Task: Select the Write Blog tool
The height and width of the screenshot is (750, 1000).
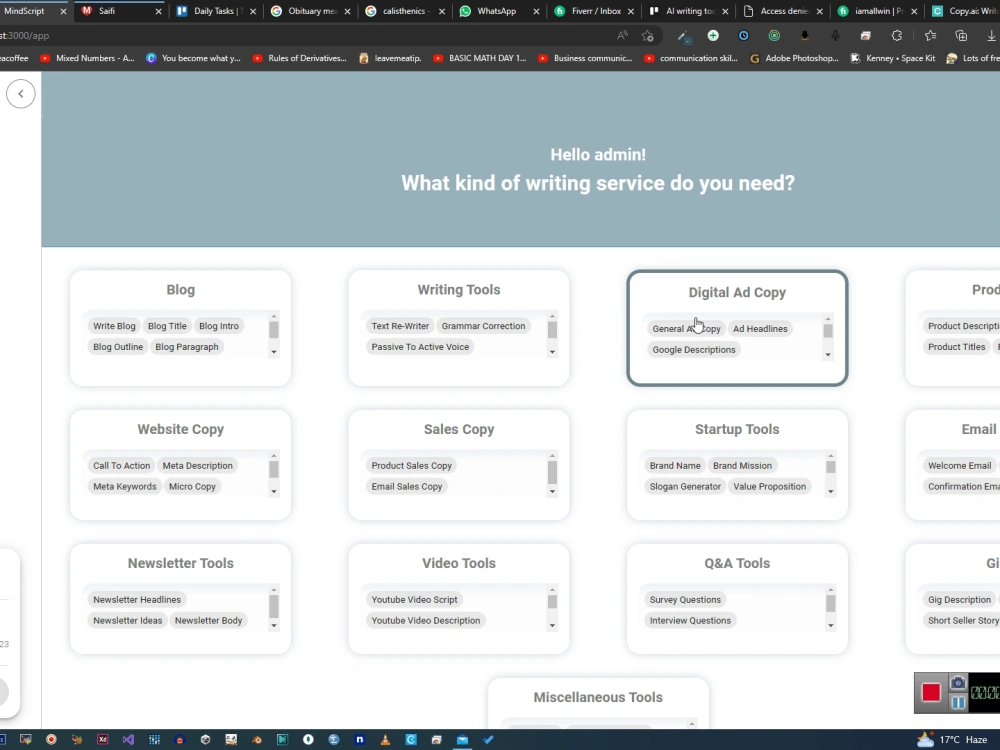Action: tap(114, 326)
